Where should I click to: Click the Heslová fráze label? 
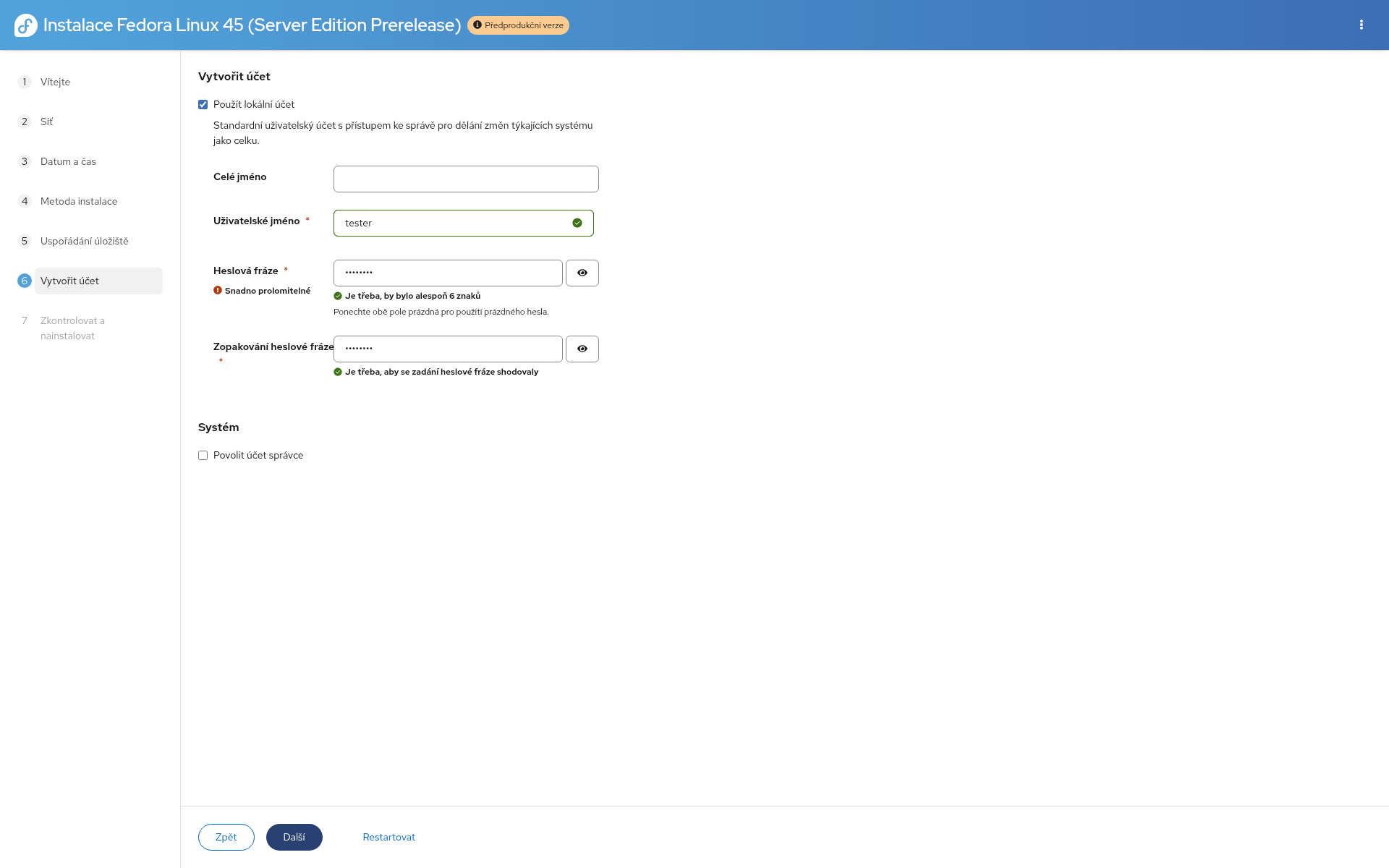tap(246, 271)
